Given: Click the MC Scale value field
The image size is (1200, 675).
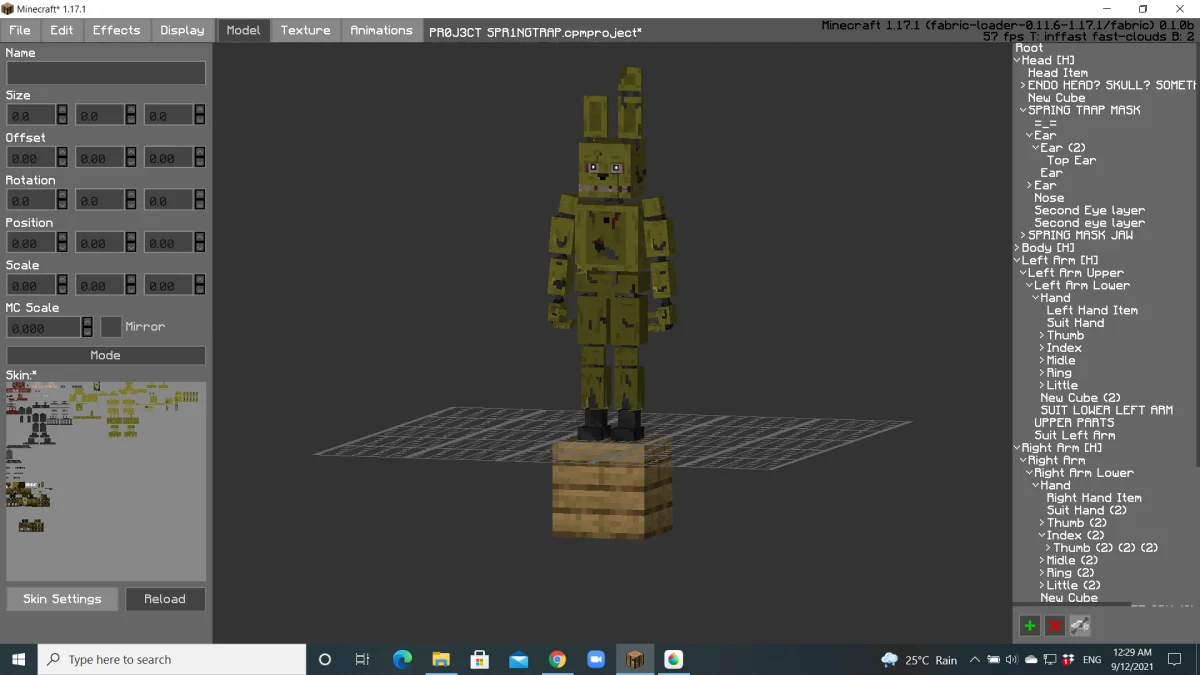Looking at the screenshot, I should coord(43,327).
